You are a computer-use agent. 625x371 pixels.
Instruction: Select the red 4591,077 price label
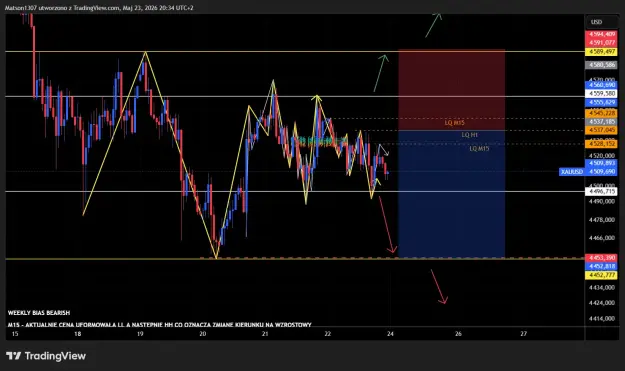point(601,43)
